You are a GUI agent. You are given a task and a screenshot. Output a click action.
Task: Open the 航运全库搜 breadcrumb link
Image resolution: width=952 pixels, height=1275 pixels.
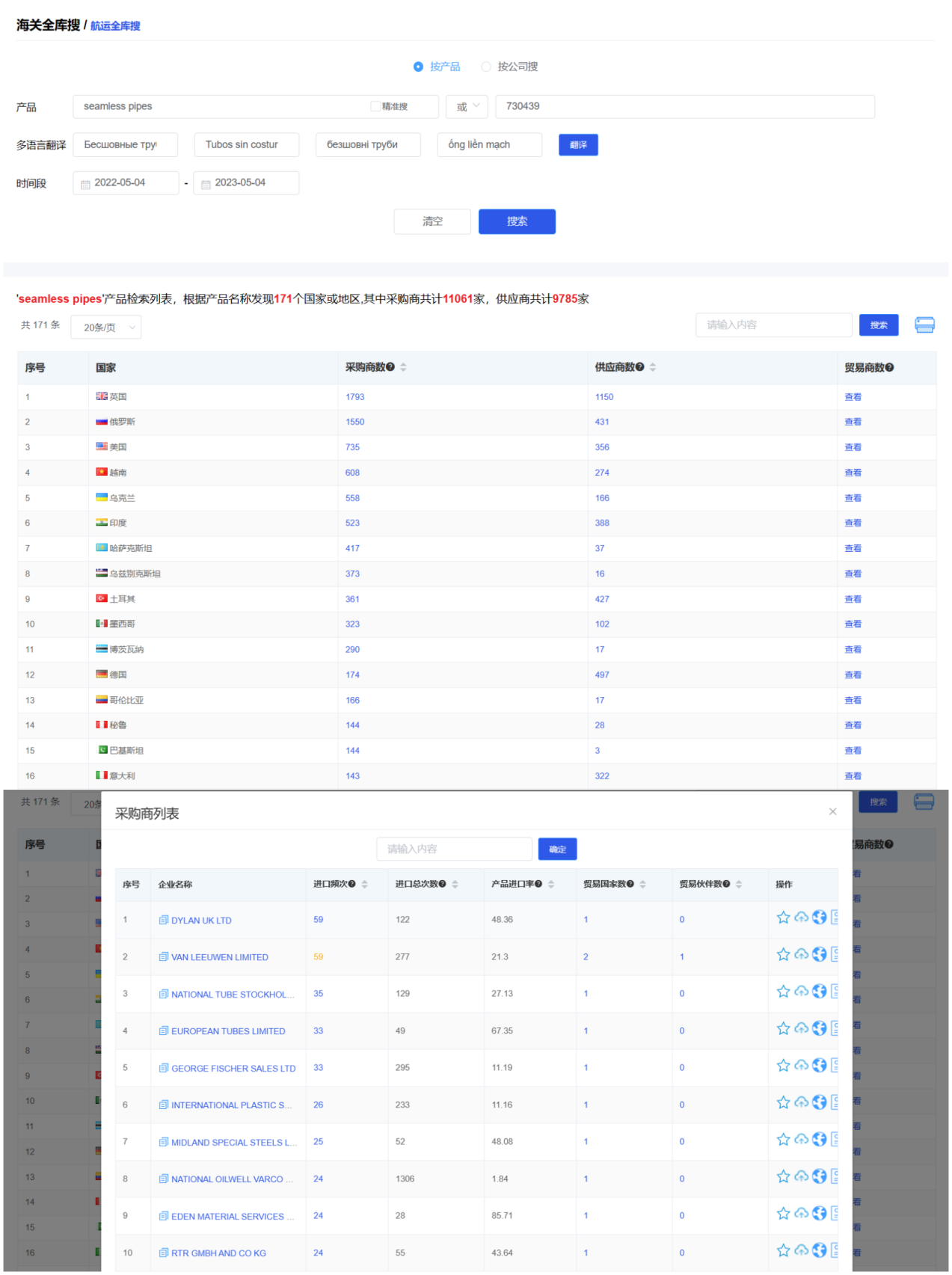click(x=115, y=26)
